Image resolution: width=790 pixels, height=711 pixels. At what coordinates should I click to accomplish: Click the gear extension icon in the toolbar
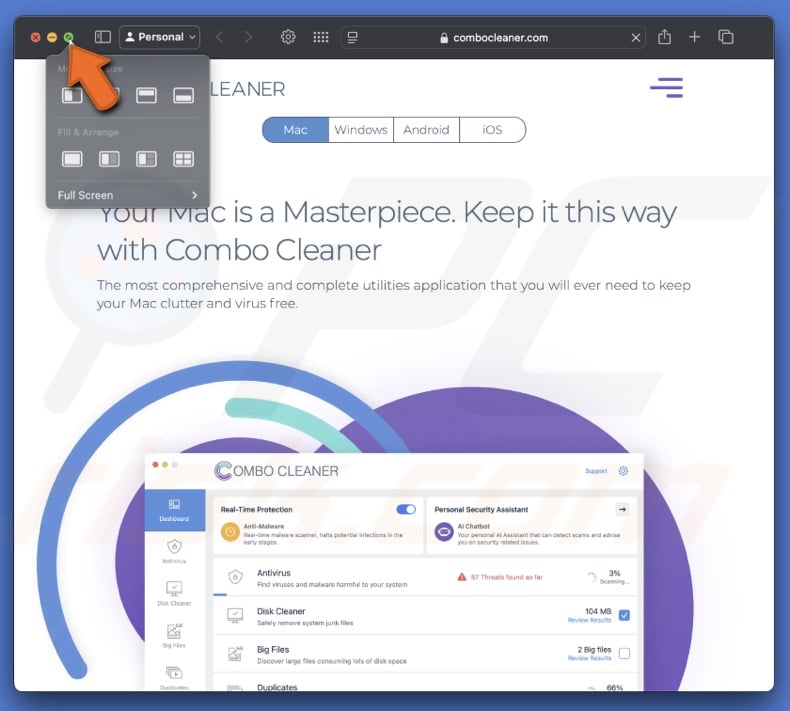(288, 37)
